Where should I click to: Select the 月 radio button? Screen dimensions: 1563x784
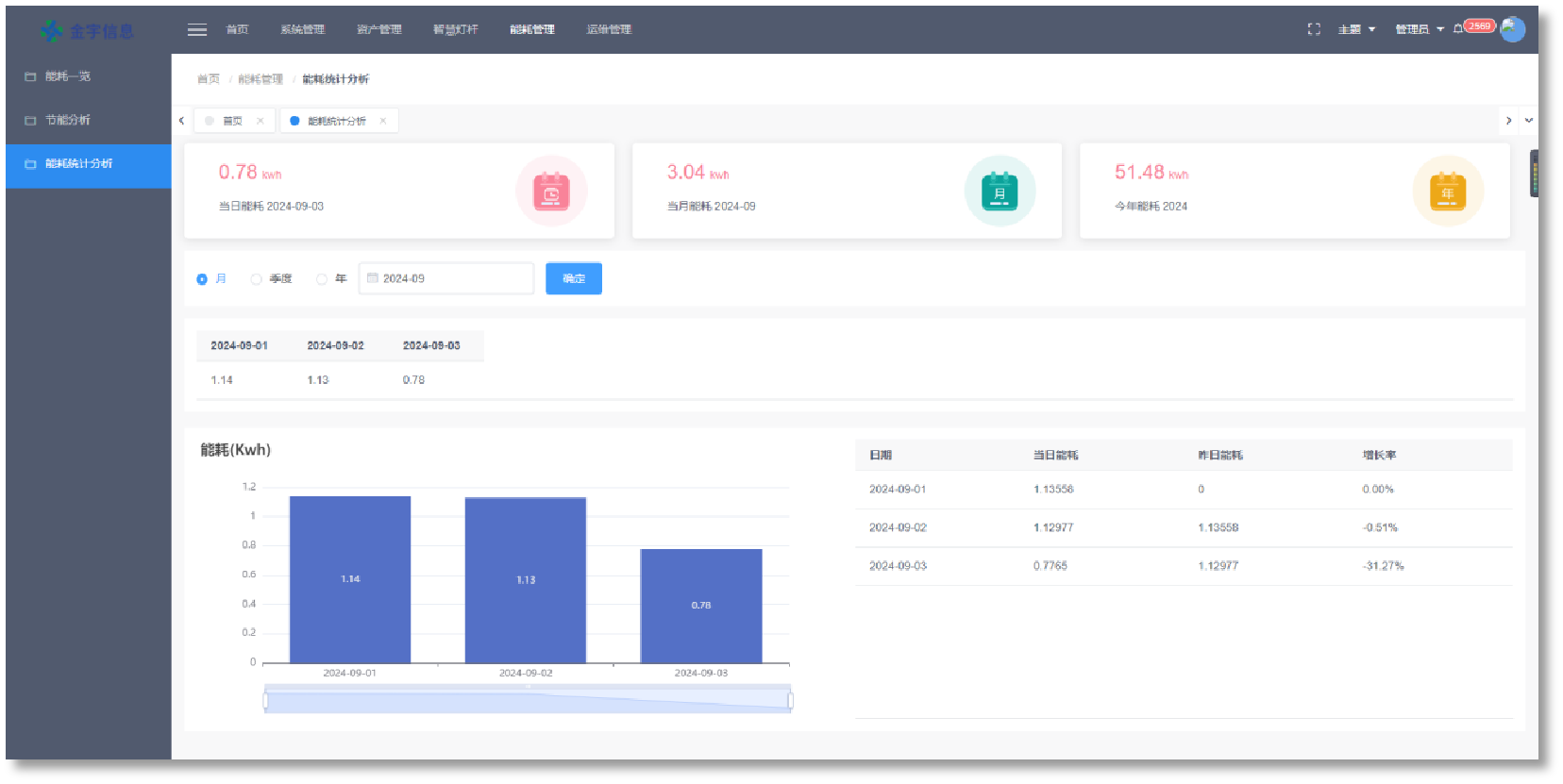click(202, 279)
